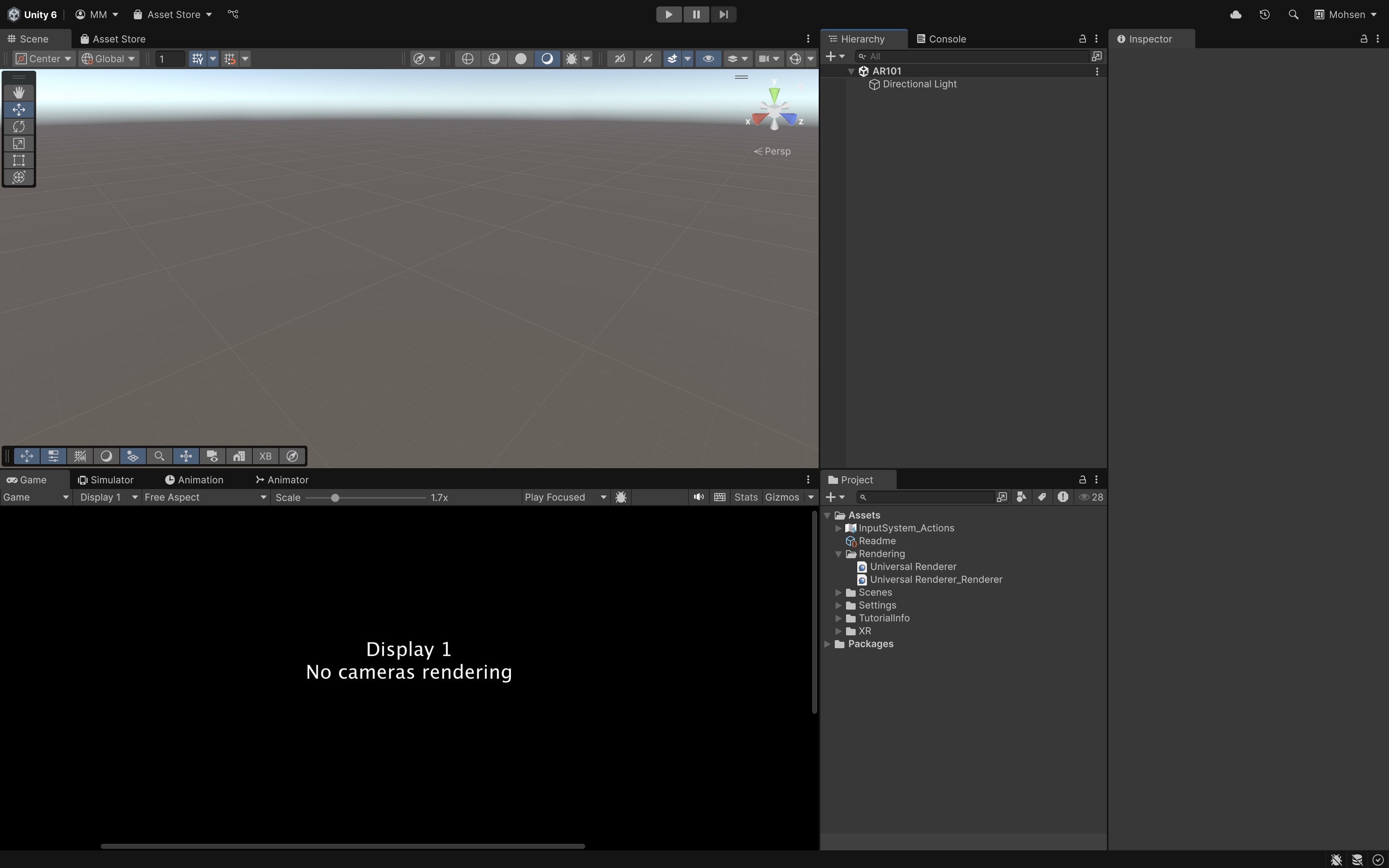Select the Hand view tool
Viewport: 1389px width, 868px height.
pyautogui.click(x=18, y=92)
